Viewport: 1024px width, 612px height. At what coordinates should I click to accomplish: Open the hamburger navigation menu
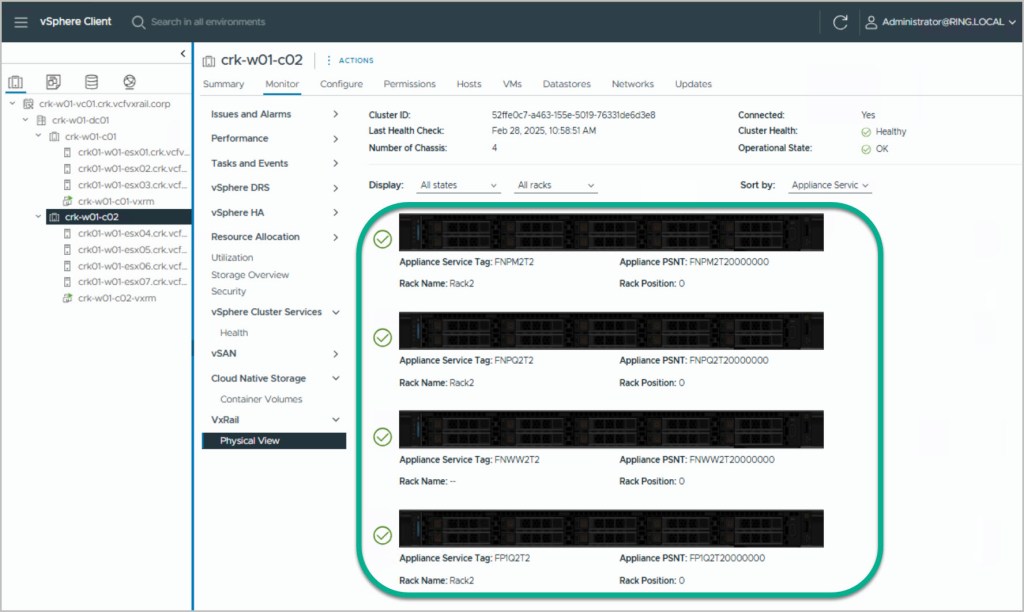click(x=21, y=22)
